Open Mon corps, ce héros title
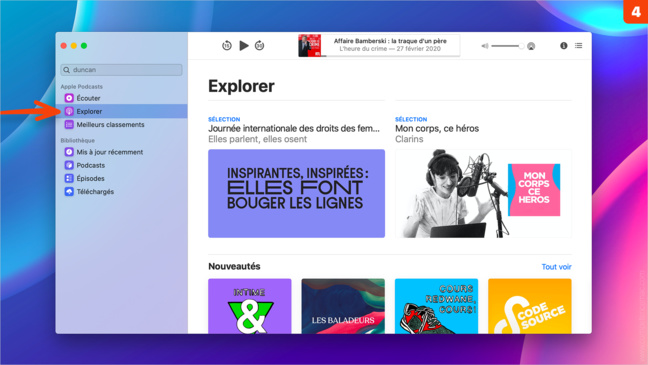The width and height of the screenshot is (648, 365). 437,129
